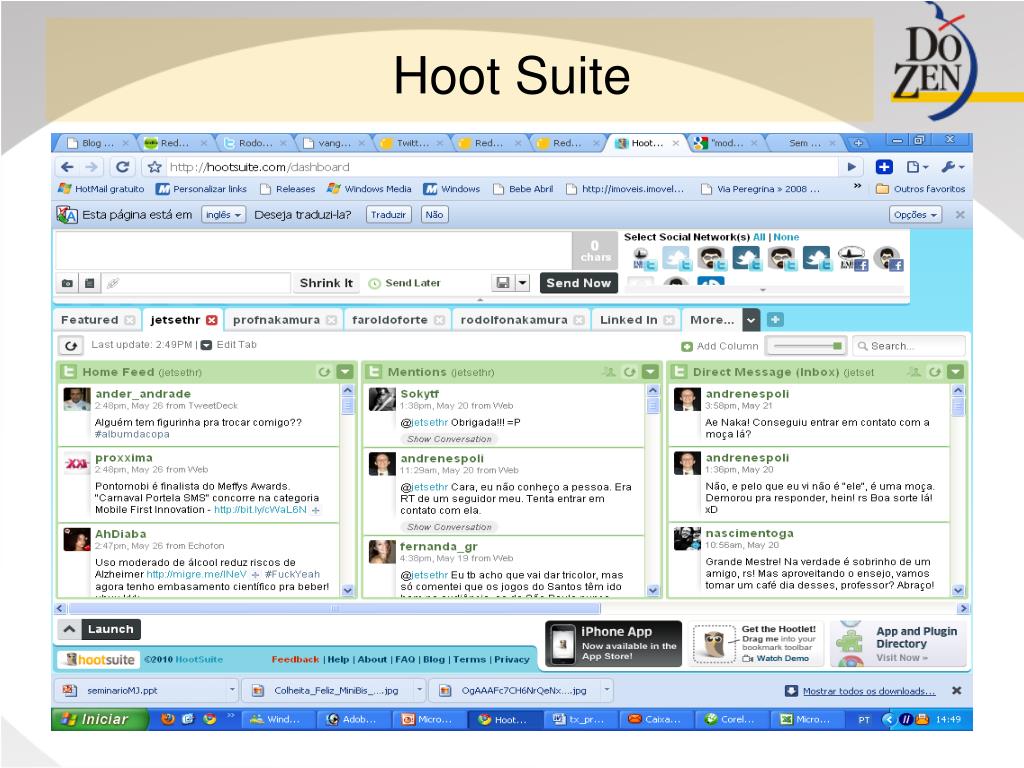Click the Shrink It button

click(x=326, y=283)
